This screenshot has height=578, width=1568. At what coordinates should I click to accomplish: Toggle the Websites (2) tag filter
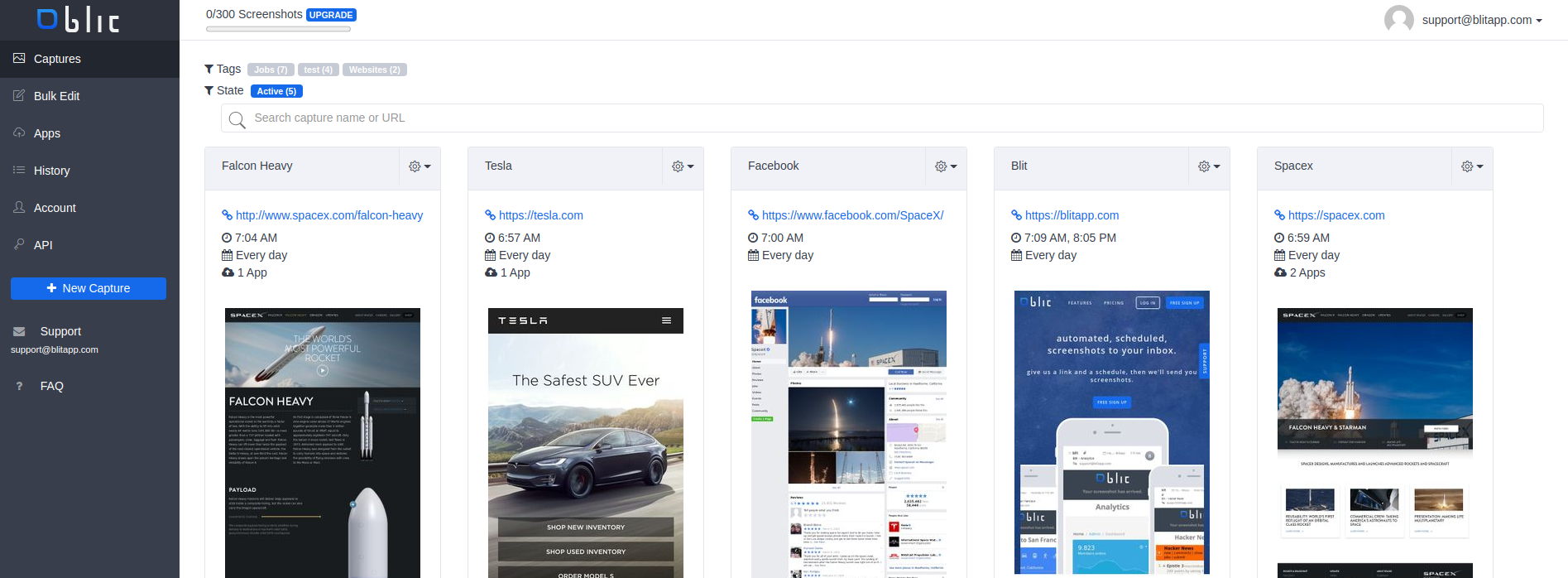(x=374, y=70)
